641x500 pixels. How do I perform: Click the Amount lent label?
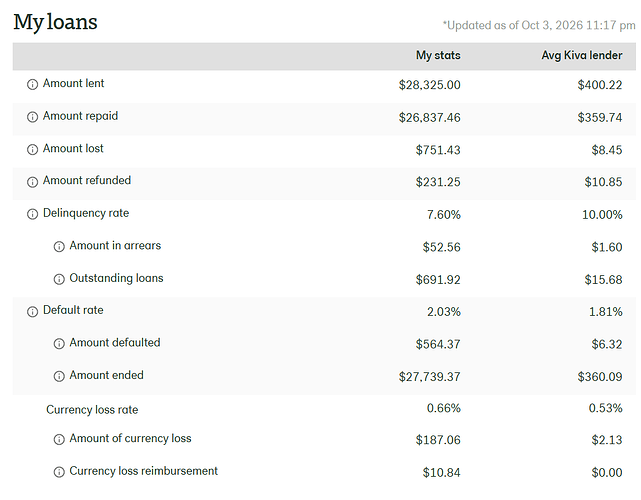pyautogui.click(x=74, y=83)
